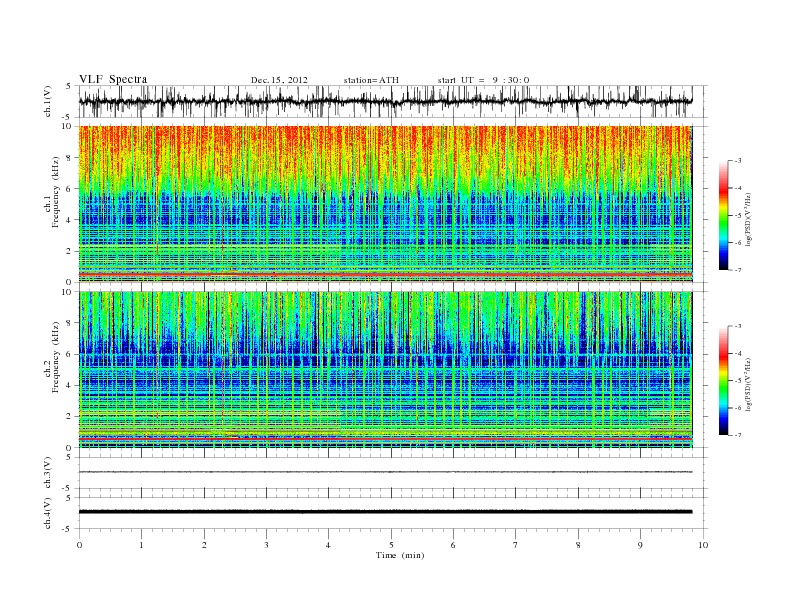Click the 'station=ATH' label
Image resolution: width=792 pixels, height=612 pixels.
(371, 80)
